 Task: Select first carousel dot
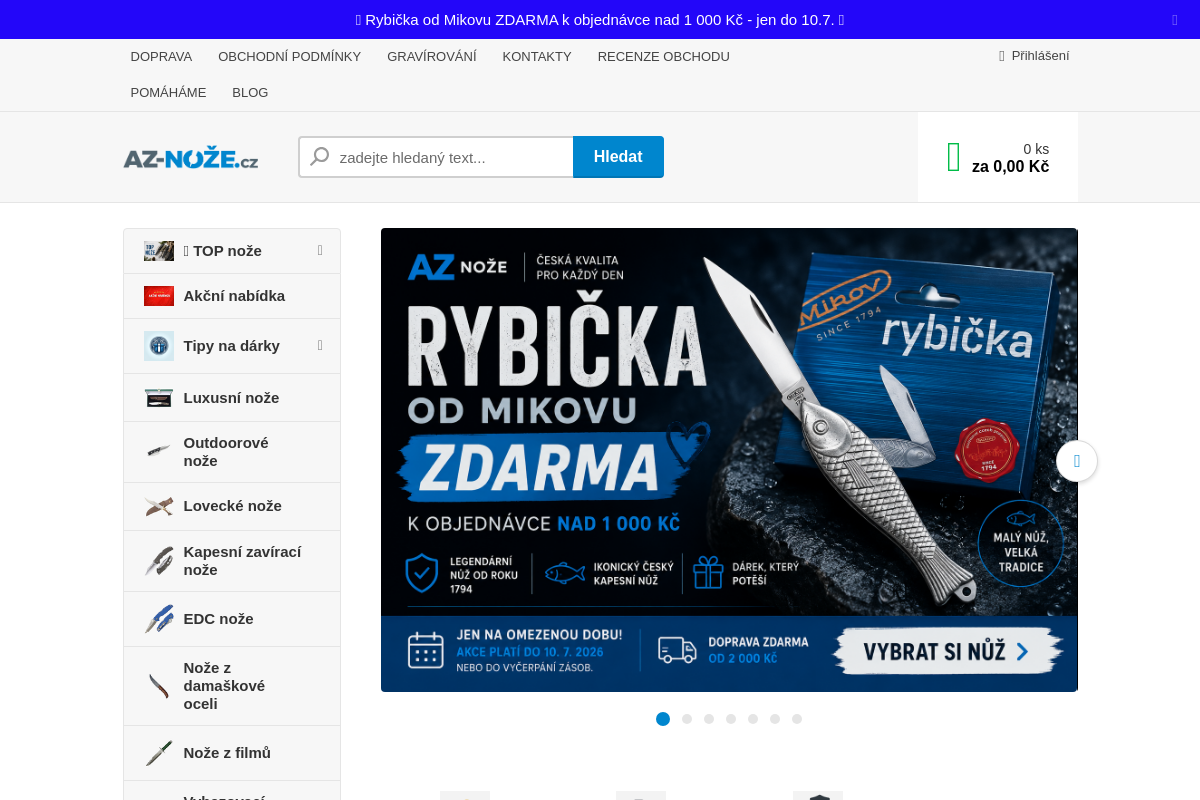click(x=663, y=719)
